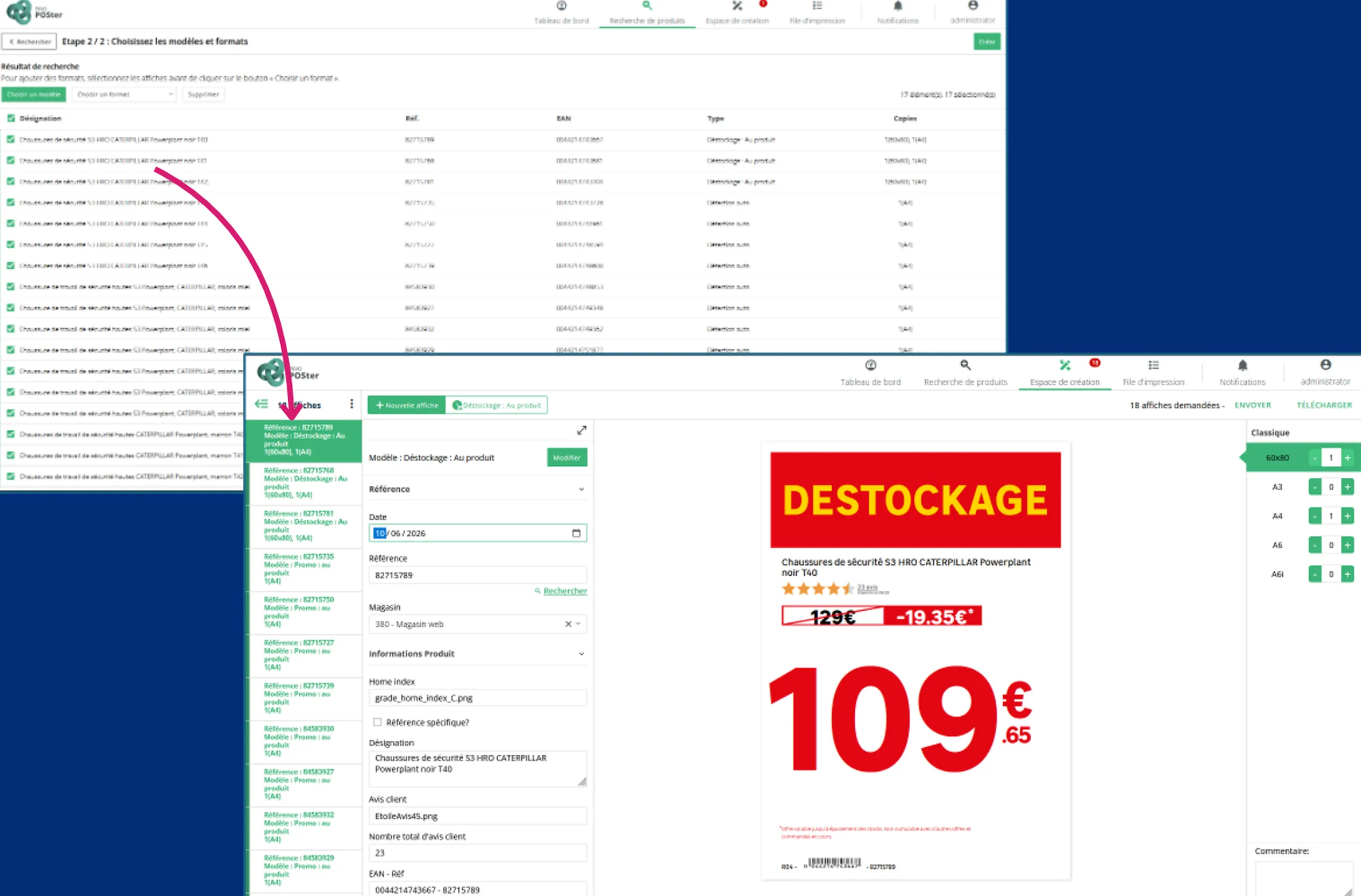Click the Nouvelle affiche button

[407, 405]
